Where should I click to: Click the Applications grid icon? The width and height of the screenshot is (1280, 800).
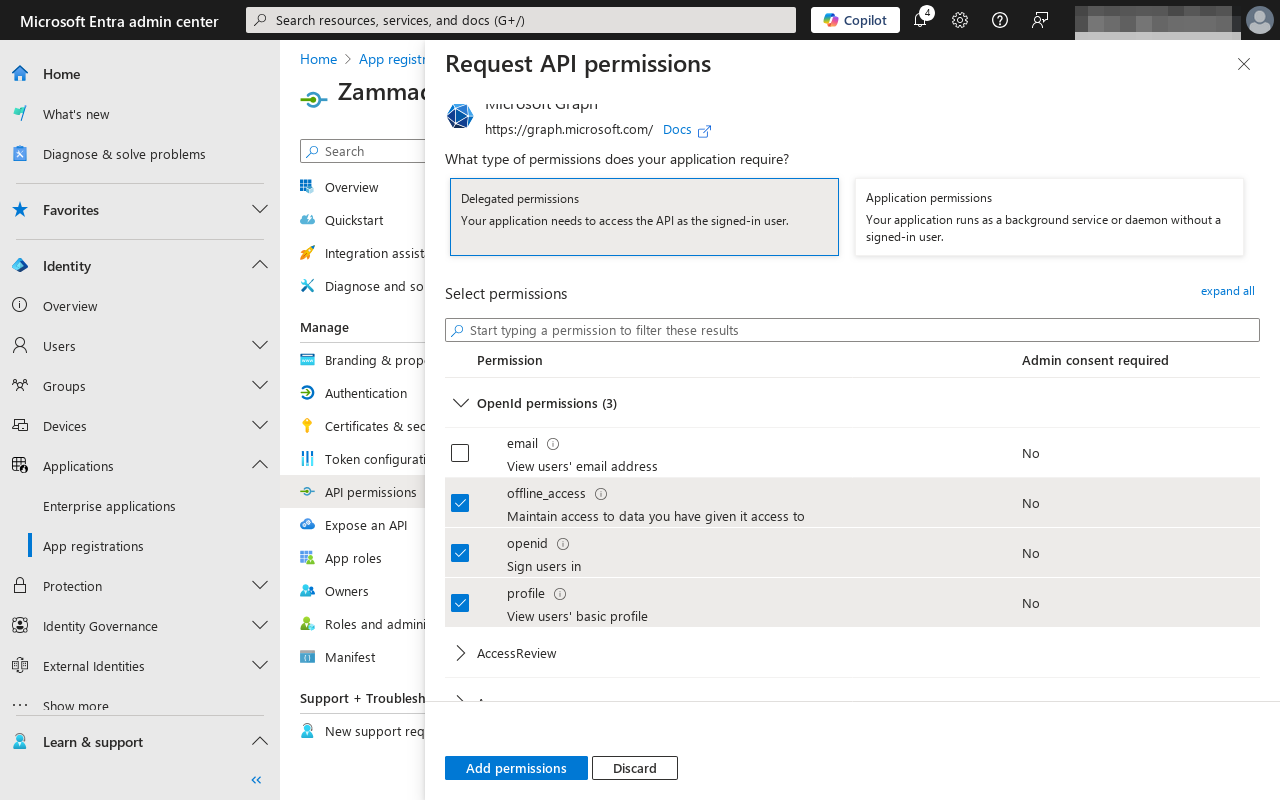20,466
